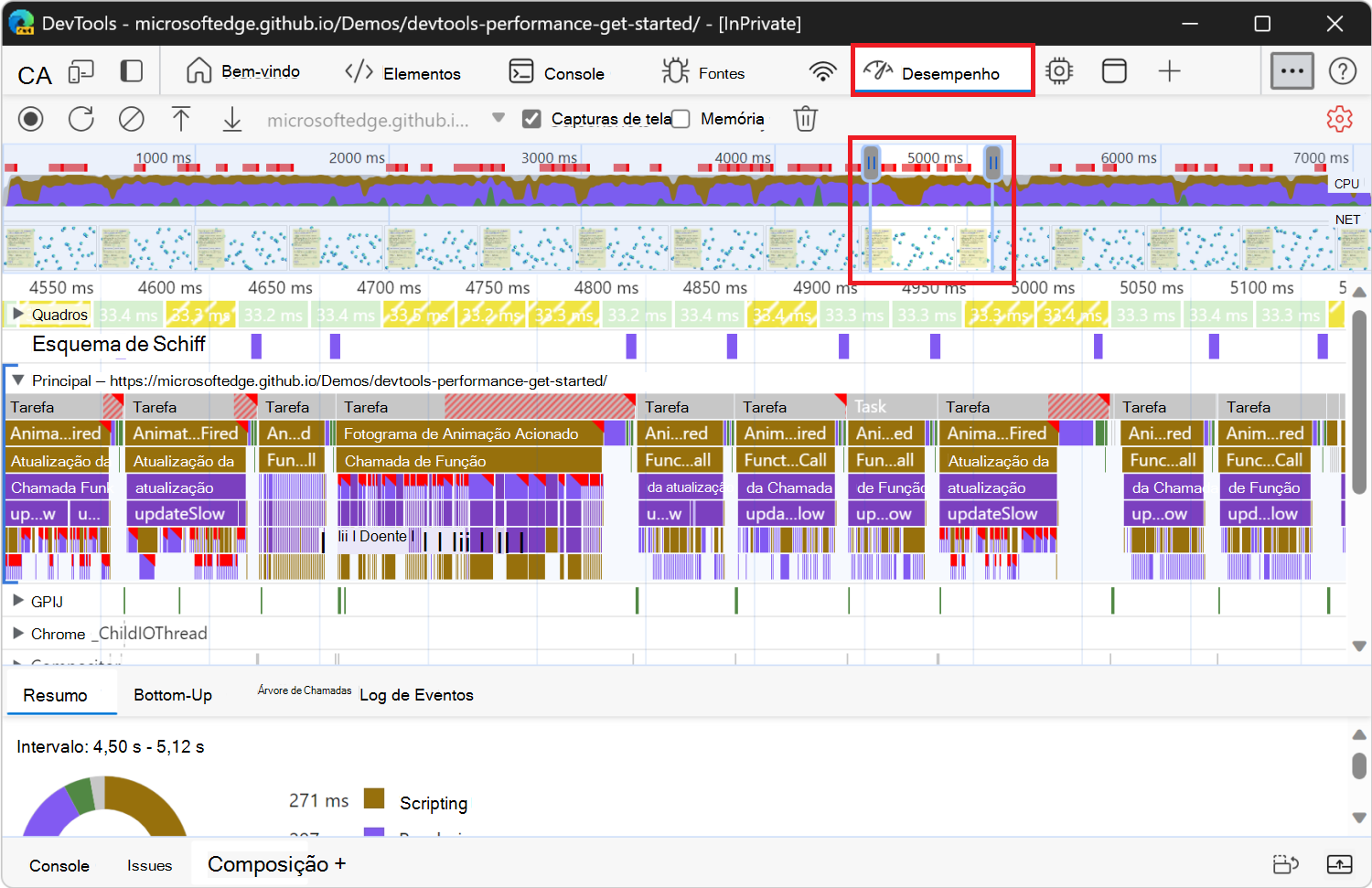Open the red capture settings gear
The width and height of the screenshot is (1372, 888).
coord(1339,119)
